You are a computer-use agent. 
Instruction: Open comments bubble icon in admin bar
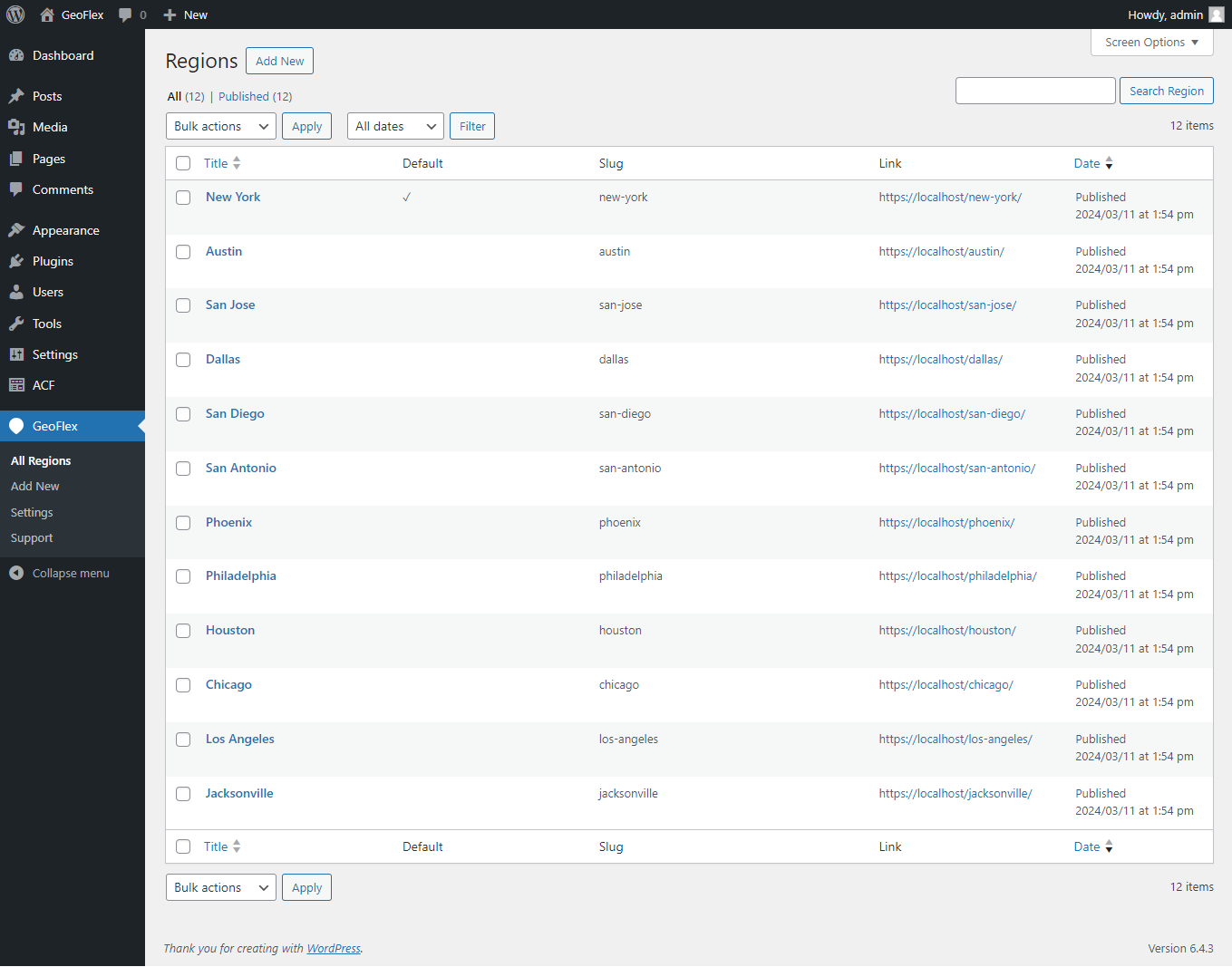(125, 15)
